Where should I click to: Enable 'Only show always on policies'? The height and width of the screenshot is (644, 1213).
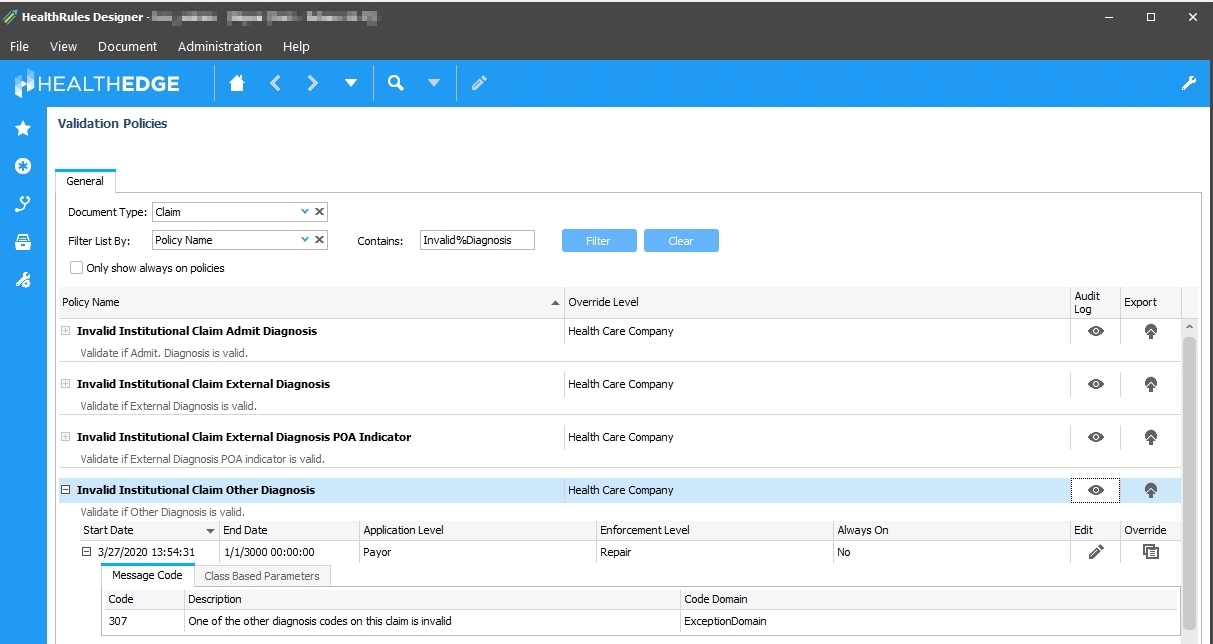click(76, 267)
